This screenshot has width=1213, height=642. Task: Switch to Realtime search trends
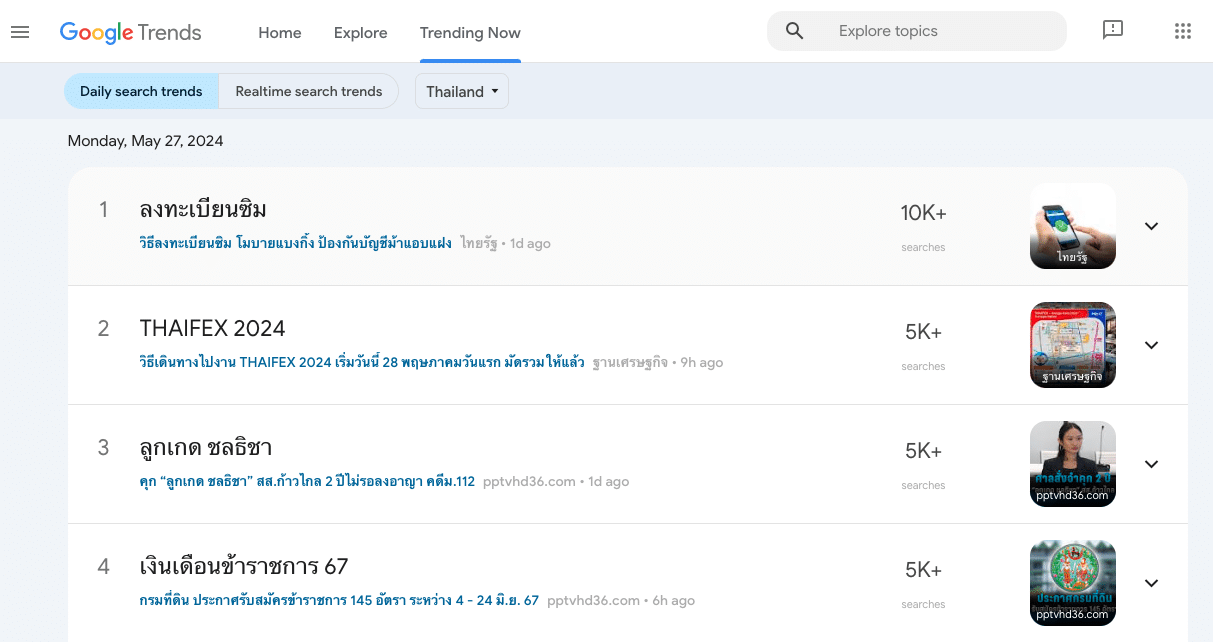point(309,91)
